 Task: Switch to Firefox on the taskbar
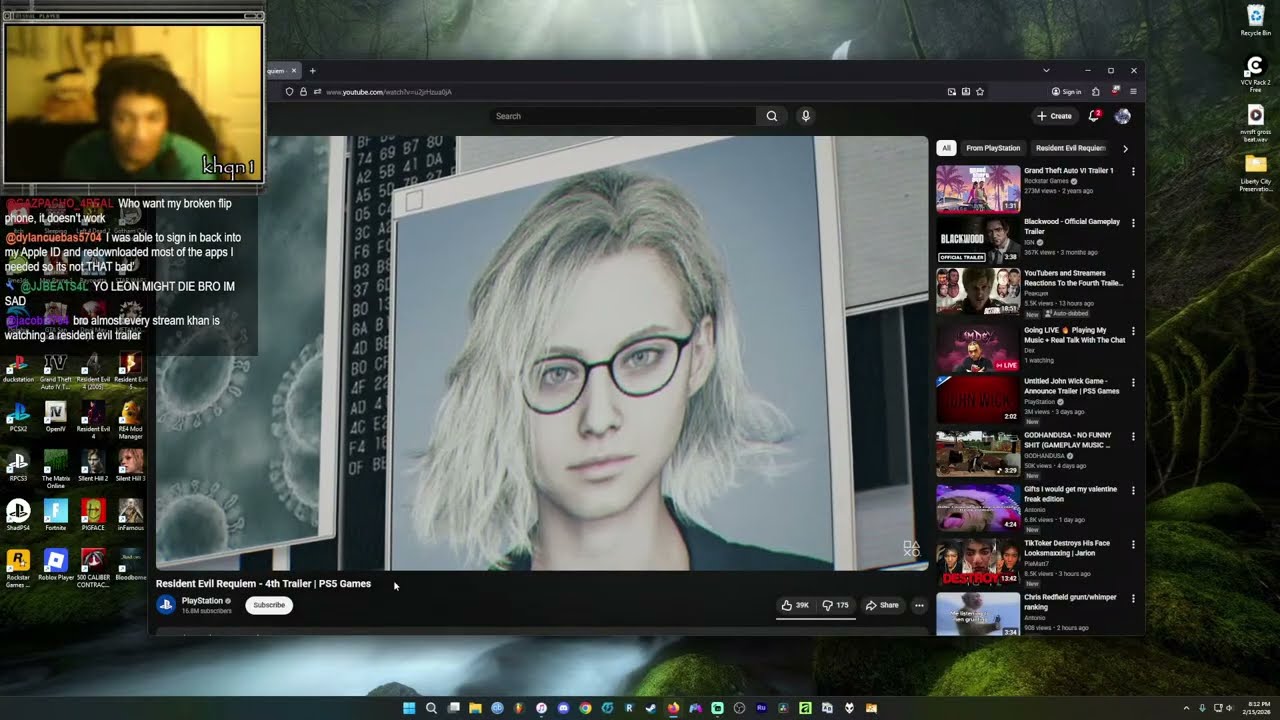pos(673,708)
